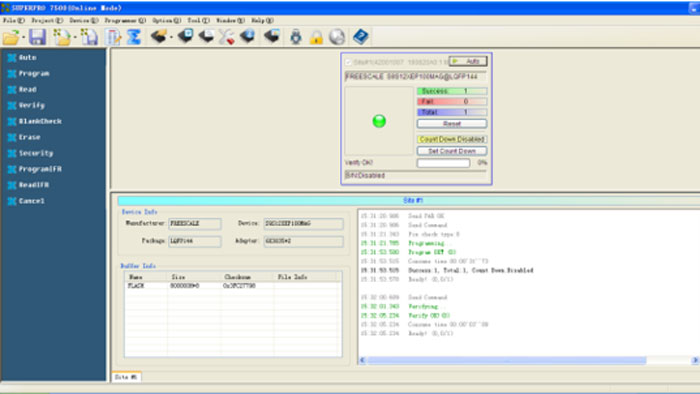
Task: Click the blue sigma checksum icon
Action: coord(133,37)
